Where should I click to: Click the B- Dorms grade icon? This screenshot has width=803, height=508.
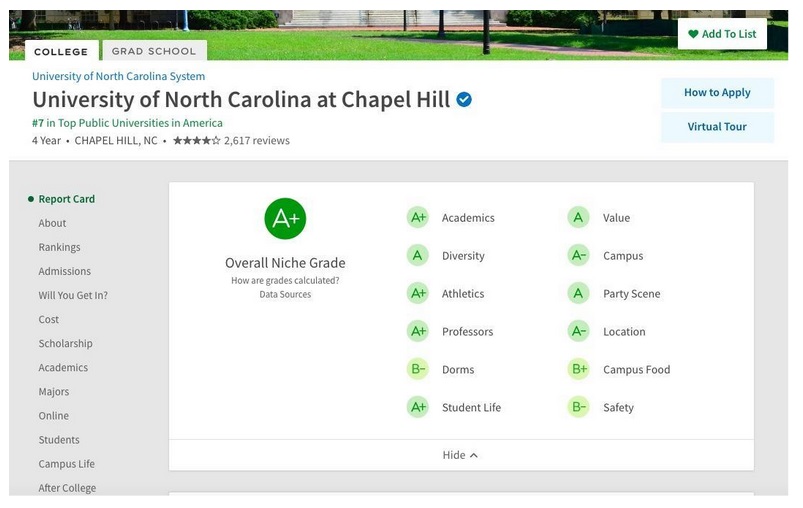point(417,370)
